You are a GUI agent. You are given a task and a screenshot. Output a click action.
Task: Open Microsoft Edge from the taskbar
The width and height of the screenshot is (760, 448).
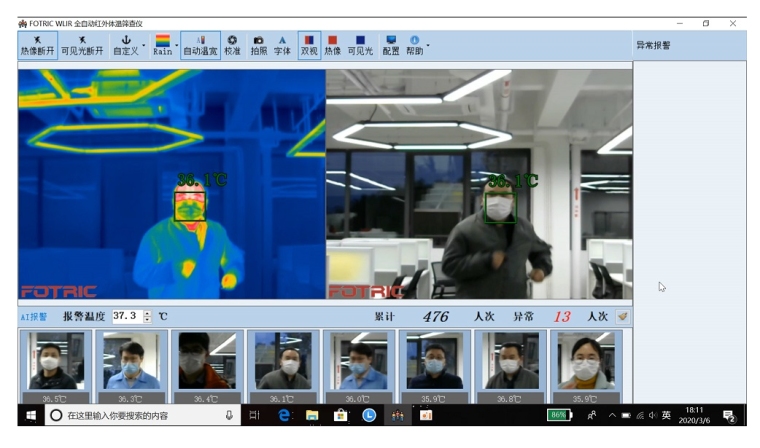click(285, 415)
